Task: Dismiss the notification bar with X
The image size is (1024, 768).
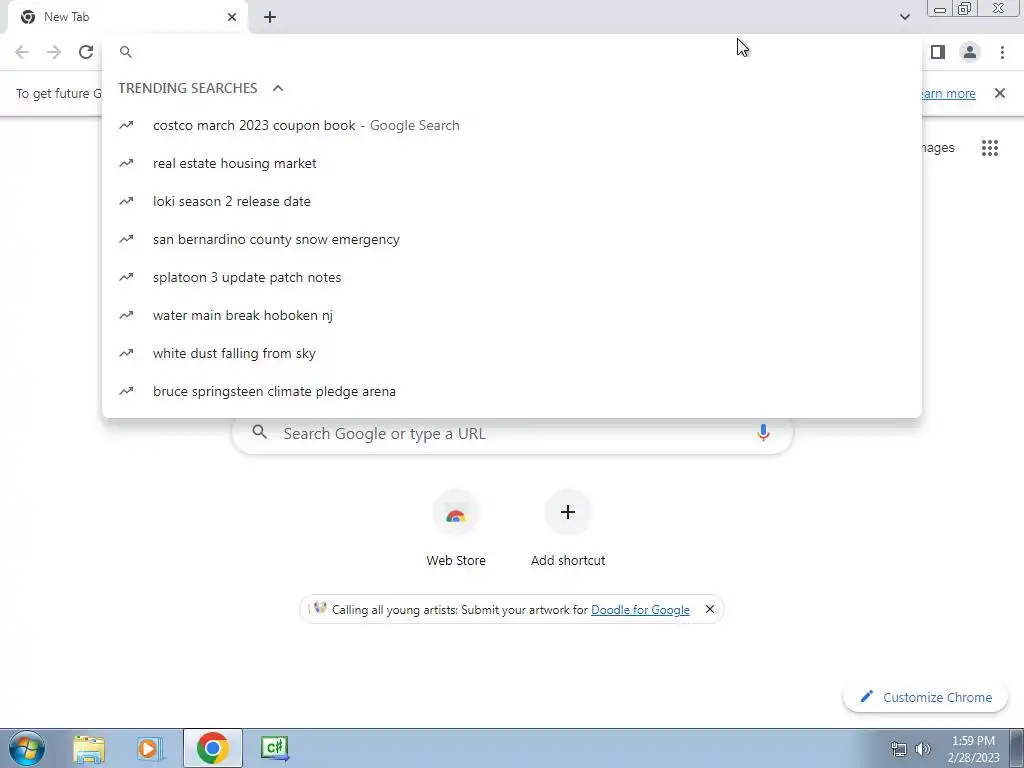Action: (1000, 93)
